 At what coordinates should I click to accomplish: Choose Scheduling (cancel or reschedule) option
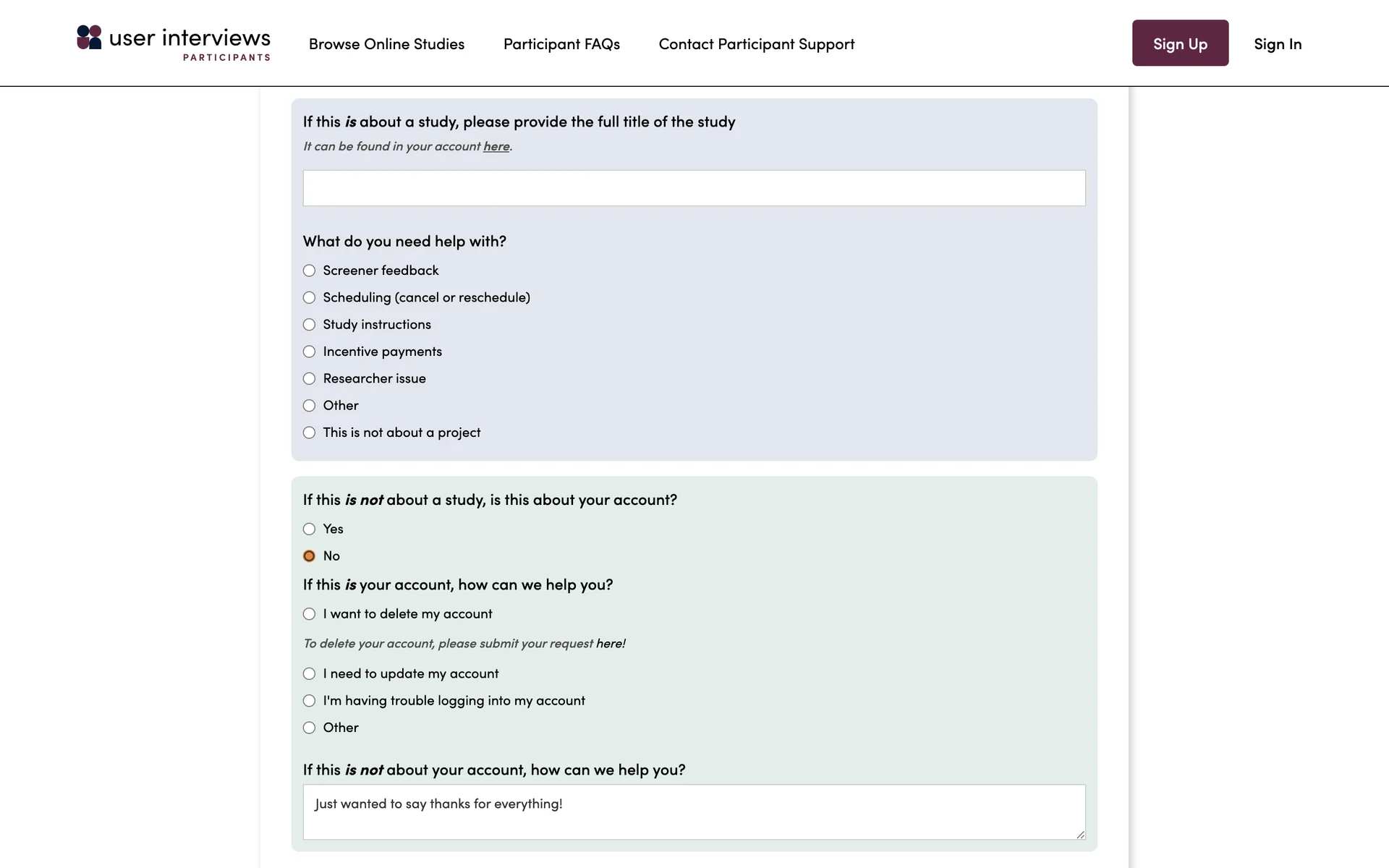coord(310,297)
